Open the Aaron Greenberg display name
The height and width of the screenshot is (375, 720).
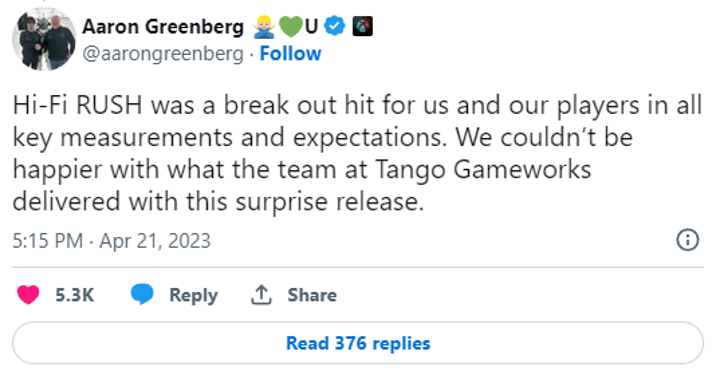pyautogui.click(x=163, y=27)
